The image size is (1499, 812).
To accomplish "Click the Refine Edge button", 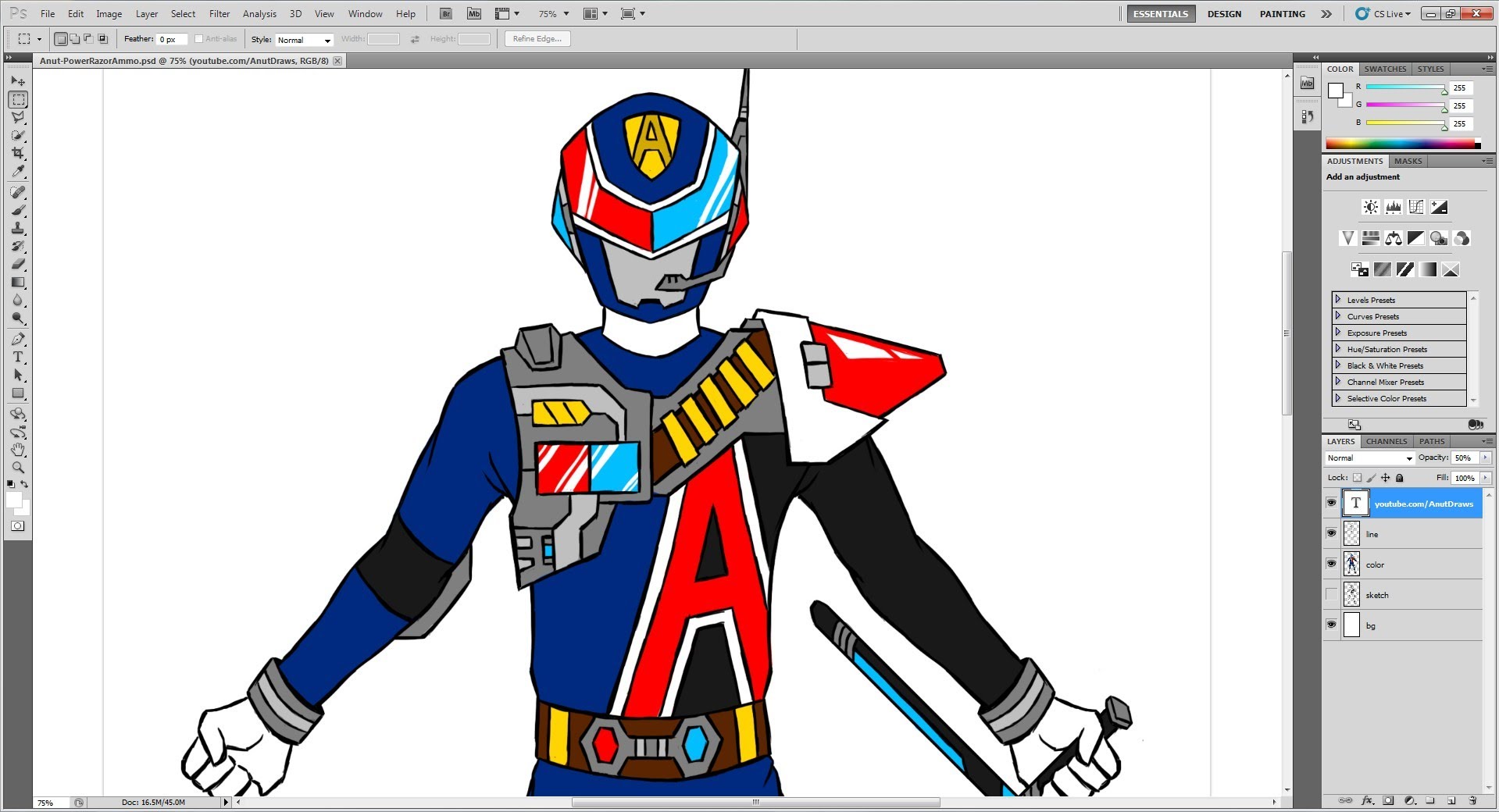I will (536, 38).
